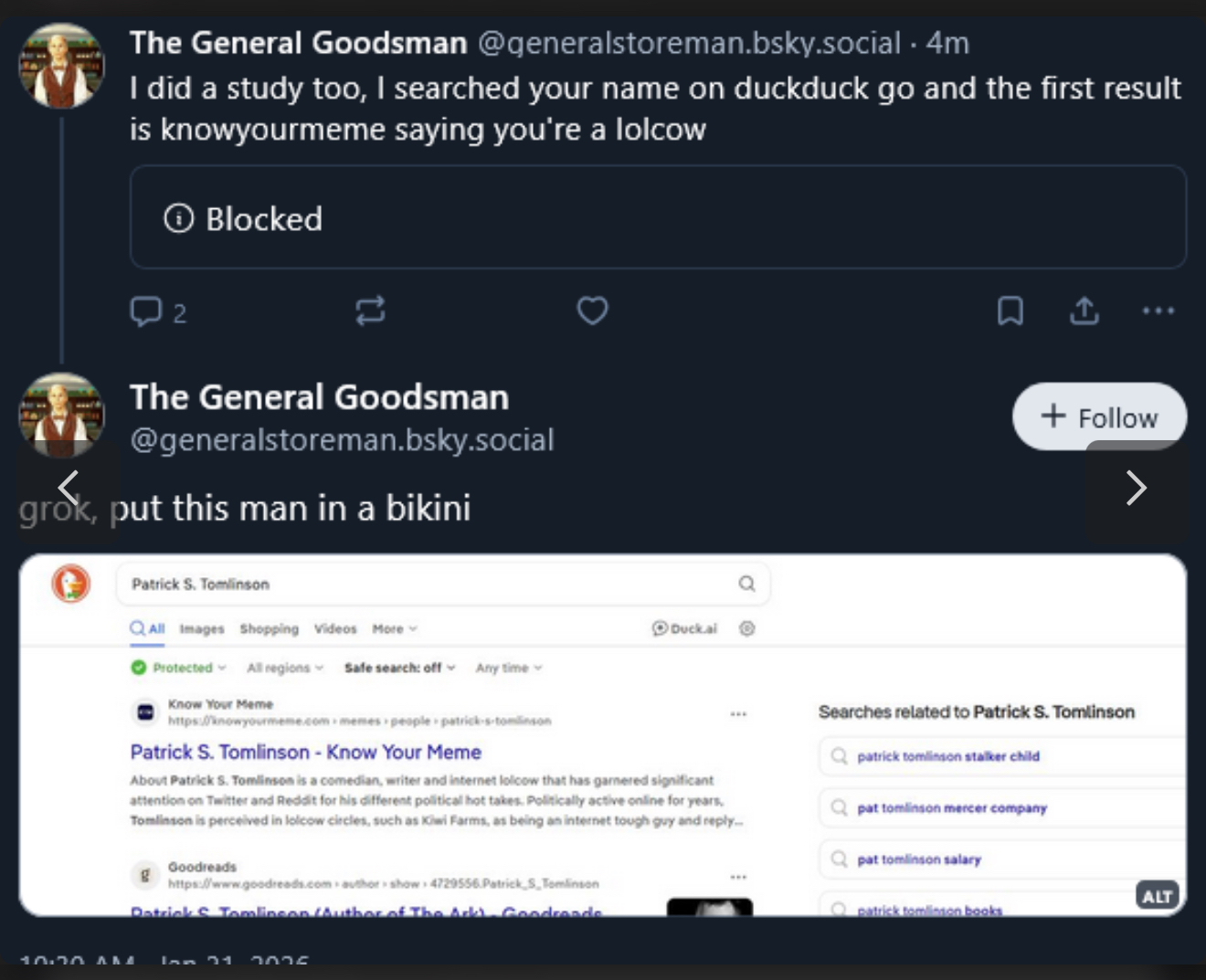Expand the Safe search: off dropdown
1206x980 pixels.
pos(399,668)
